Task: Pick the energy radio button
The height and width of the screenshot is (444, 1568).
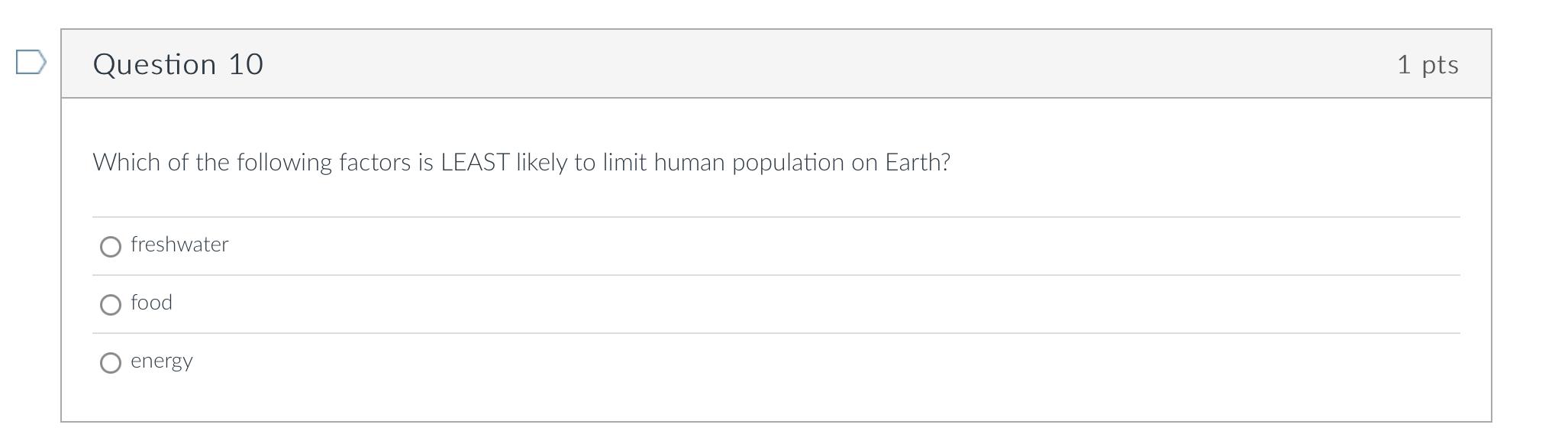Action: click(x=111, y=362)
